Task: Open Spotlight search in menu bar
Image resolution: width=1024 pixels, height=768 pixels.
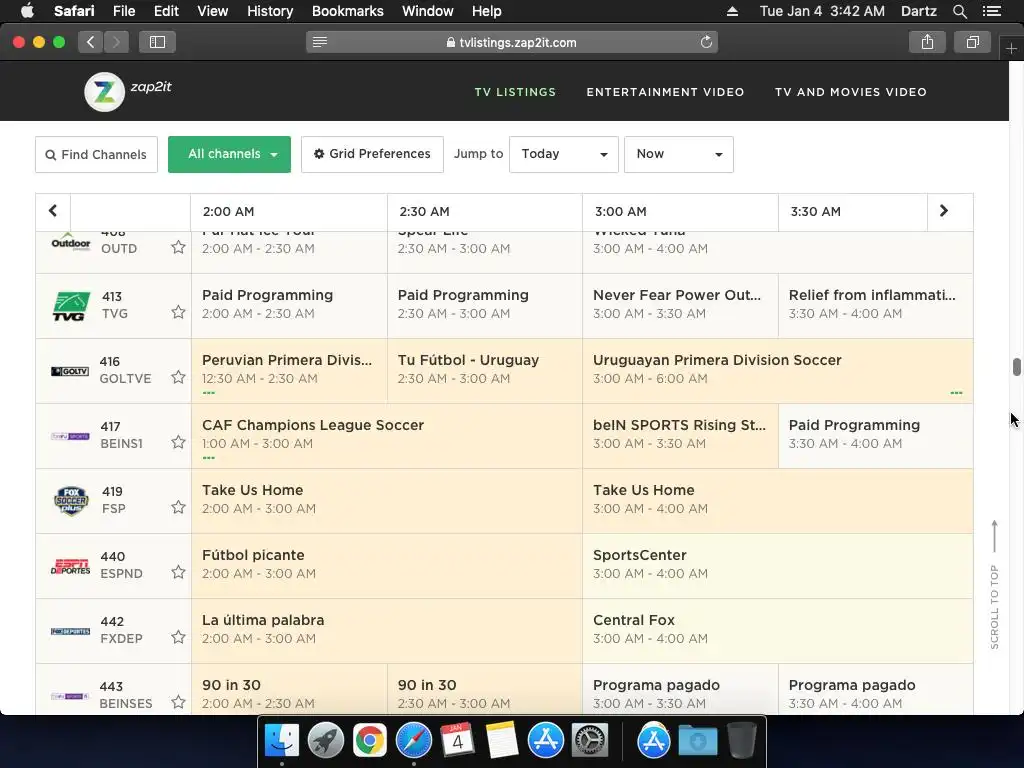Action: [960, 11]
